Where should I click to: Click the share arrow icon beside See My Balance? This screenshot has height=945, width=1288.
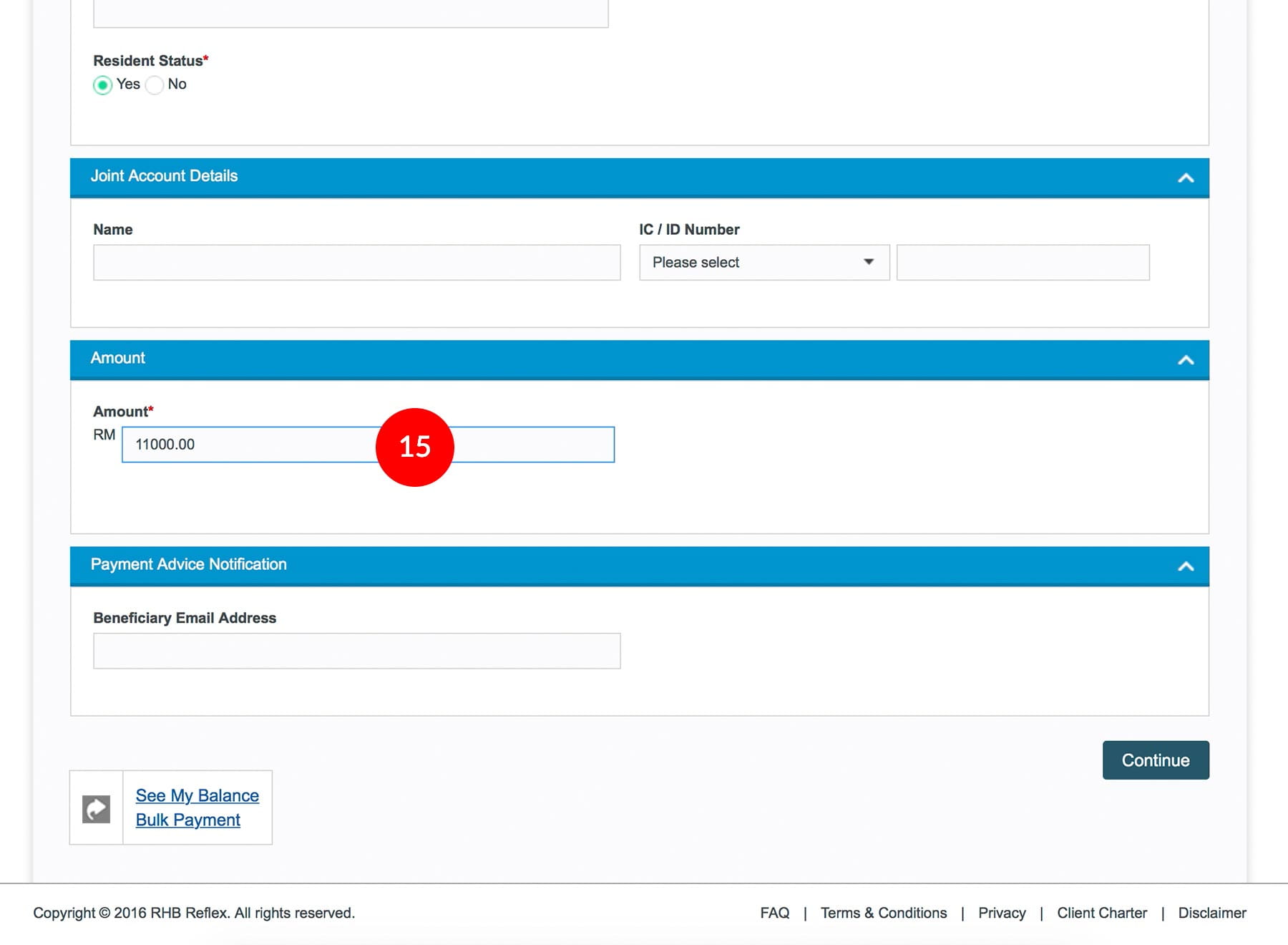tap(96, 808)
